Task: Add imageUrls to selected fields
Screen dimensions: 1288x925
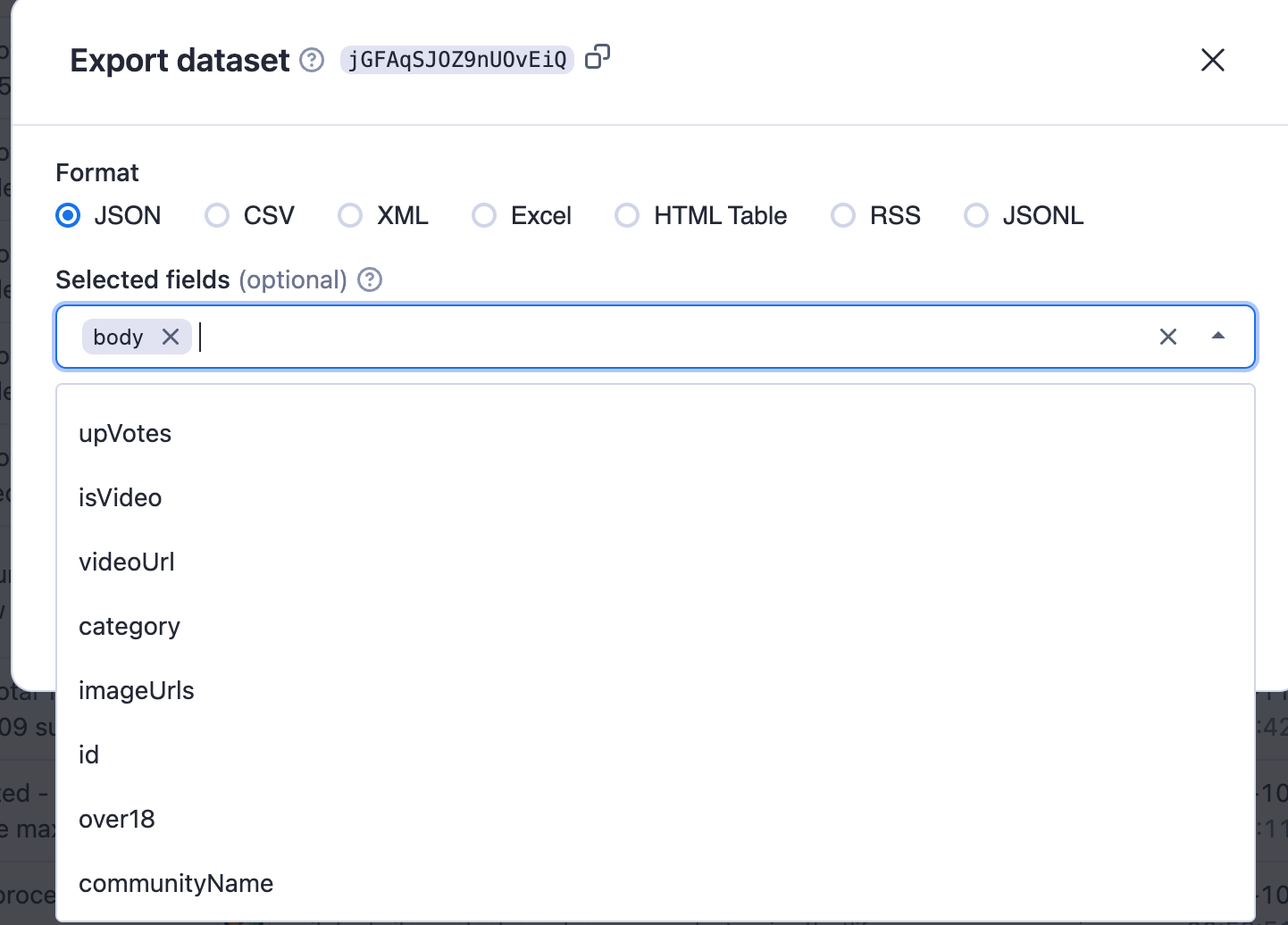Action: pyautogui.click(x=656, y=691)
